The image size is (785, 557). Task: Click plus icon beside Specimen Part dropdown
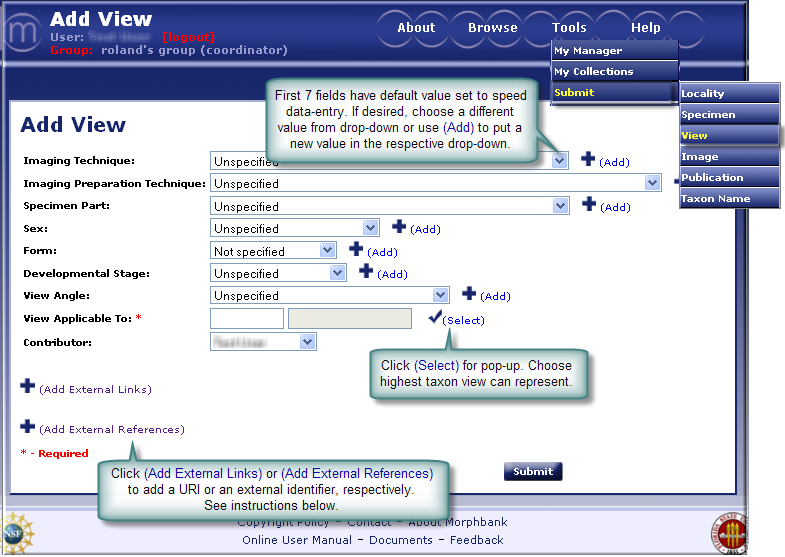[589, 205]
